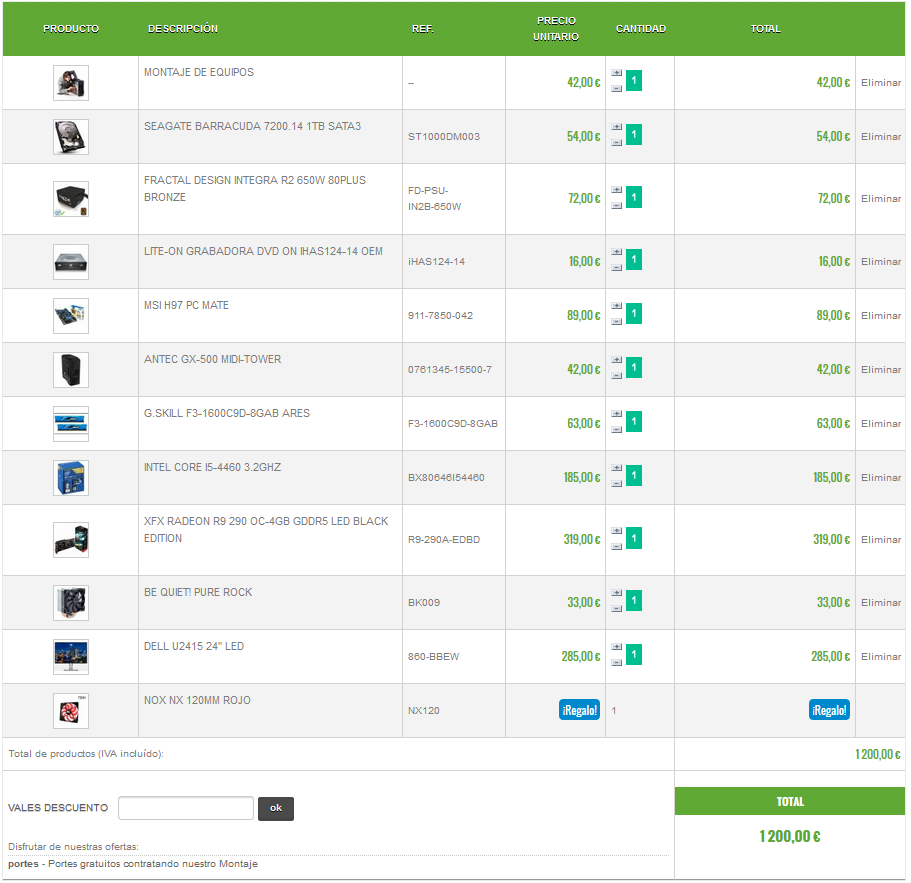Click the ¡Regalo! badge in total column
The width and height of the screenshot is (911, 883).
829,710
